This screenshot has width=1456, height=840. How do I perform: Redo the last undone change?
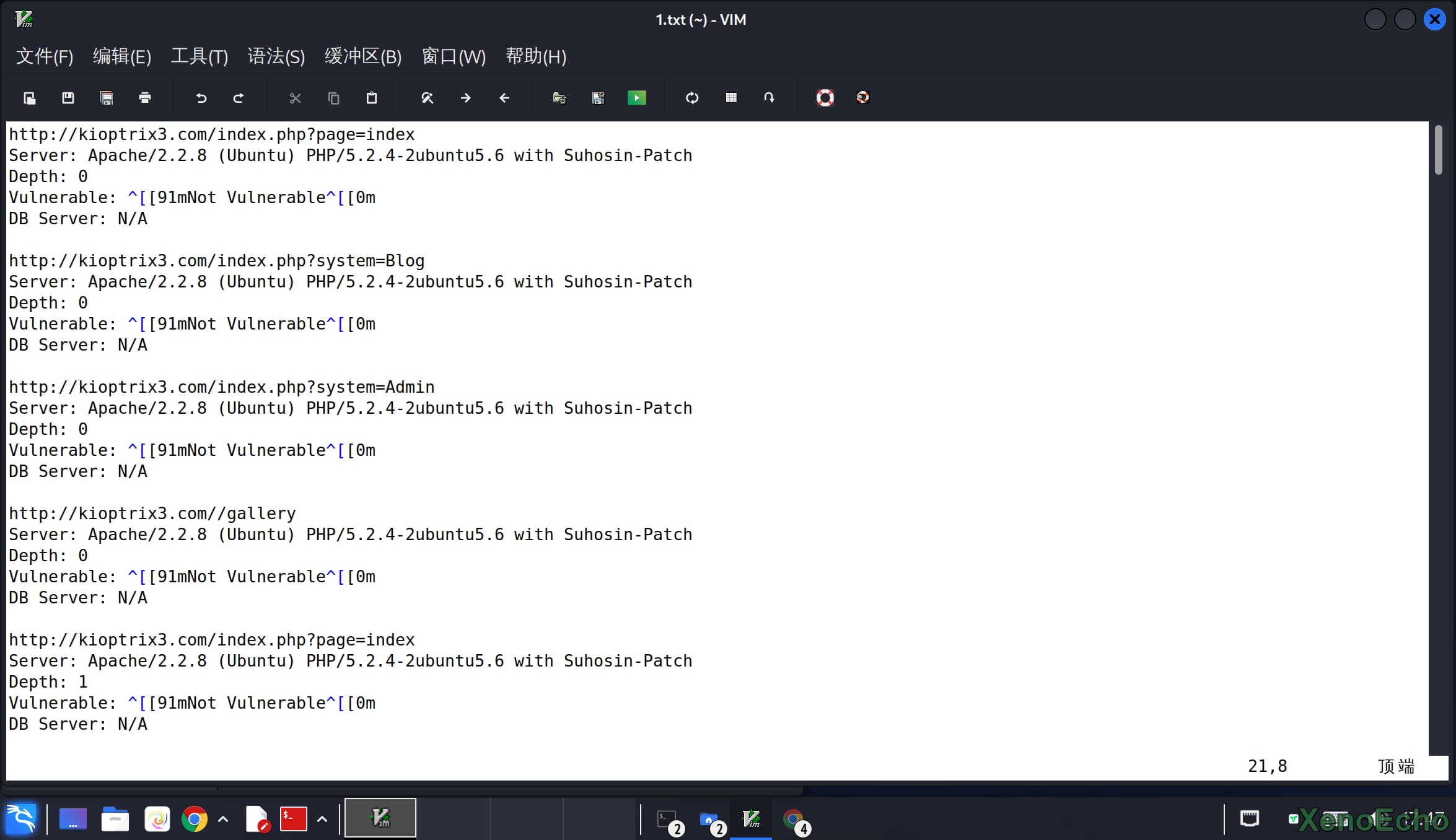(239, 98)
